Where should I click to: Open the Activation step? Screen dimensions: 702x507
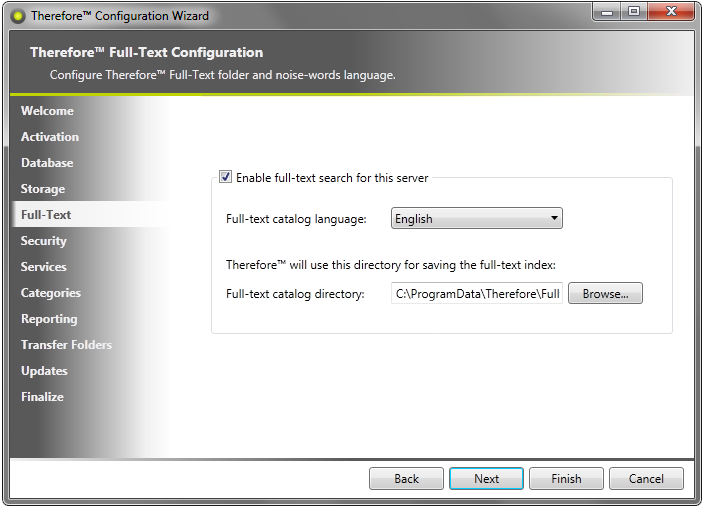50,137
